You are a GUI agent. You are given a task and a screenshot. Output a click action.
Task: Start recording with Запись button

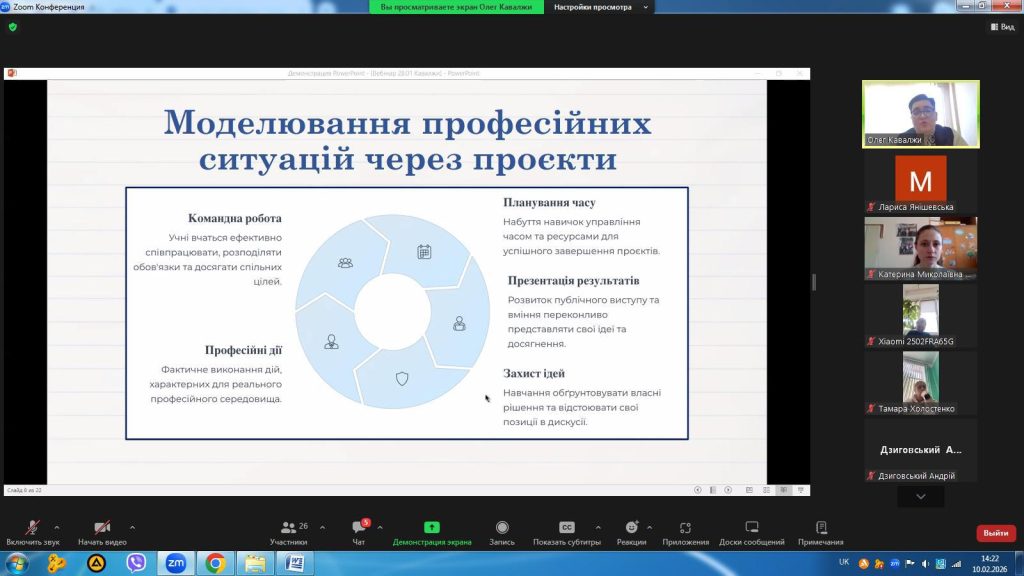[x=502, y=528]
